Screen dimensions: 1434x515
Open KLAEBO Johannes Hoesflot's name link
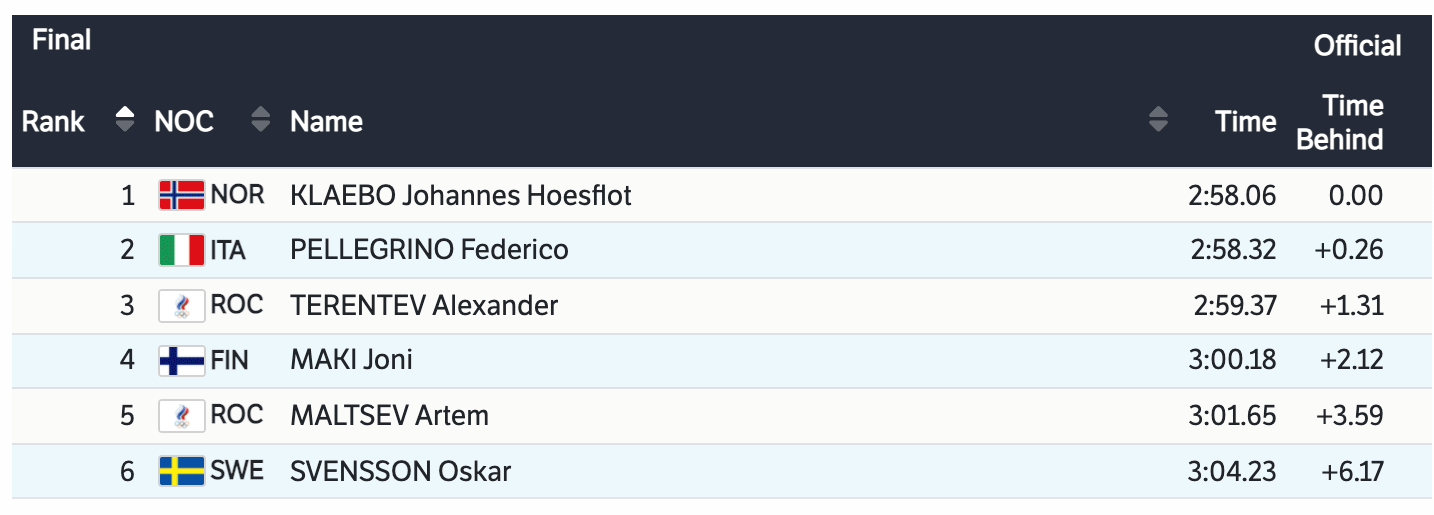click(460, 195)
